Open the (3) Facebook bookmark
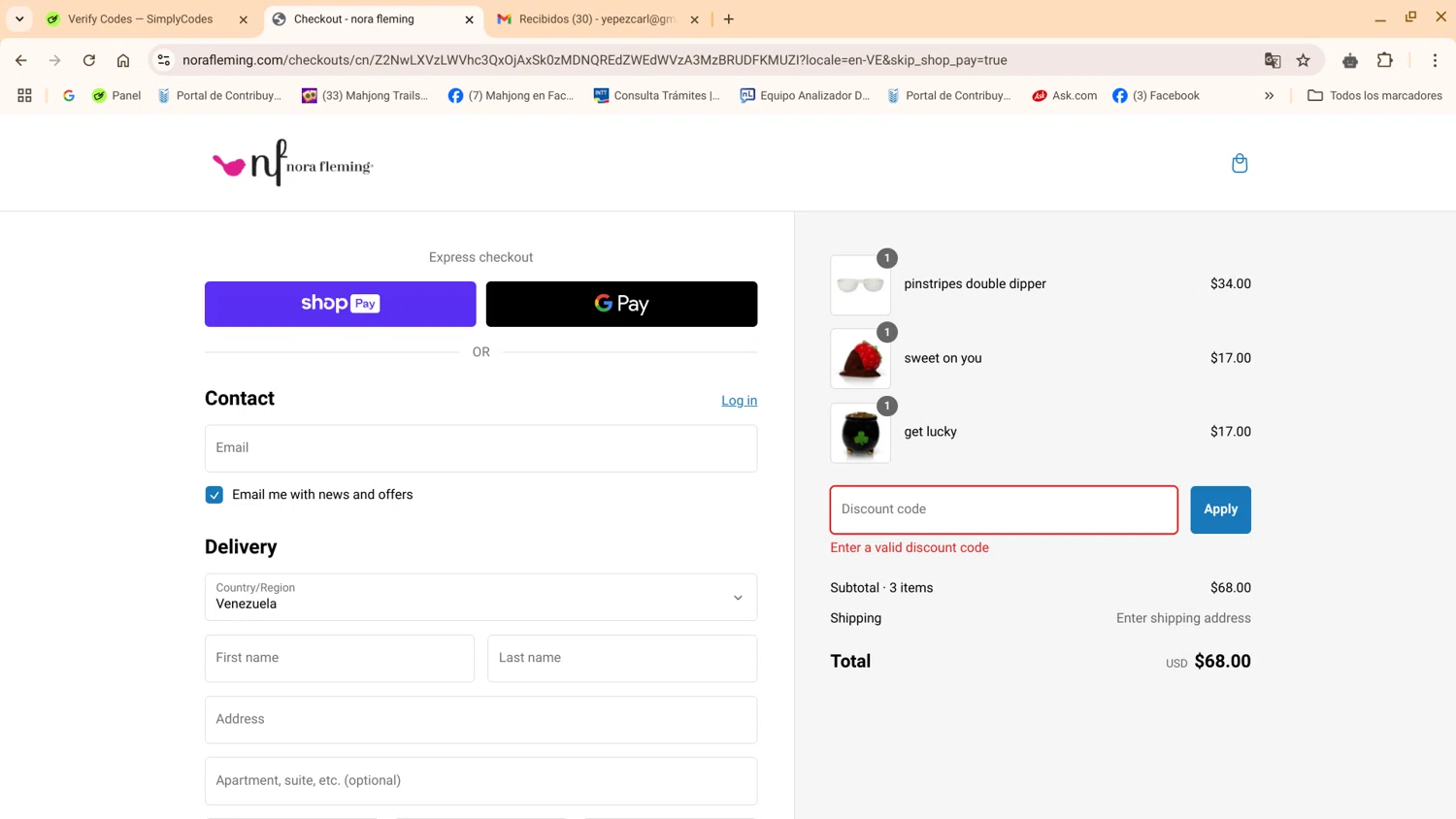The image size is (1456, 819). (x=1156, y=95)
